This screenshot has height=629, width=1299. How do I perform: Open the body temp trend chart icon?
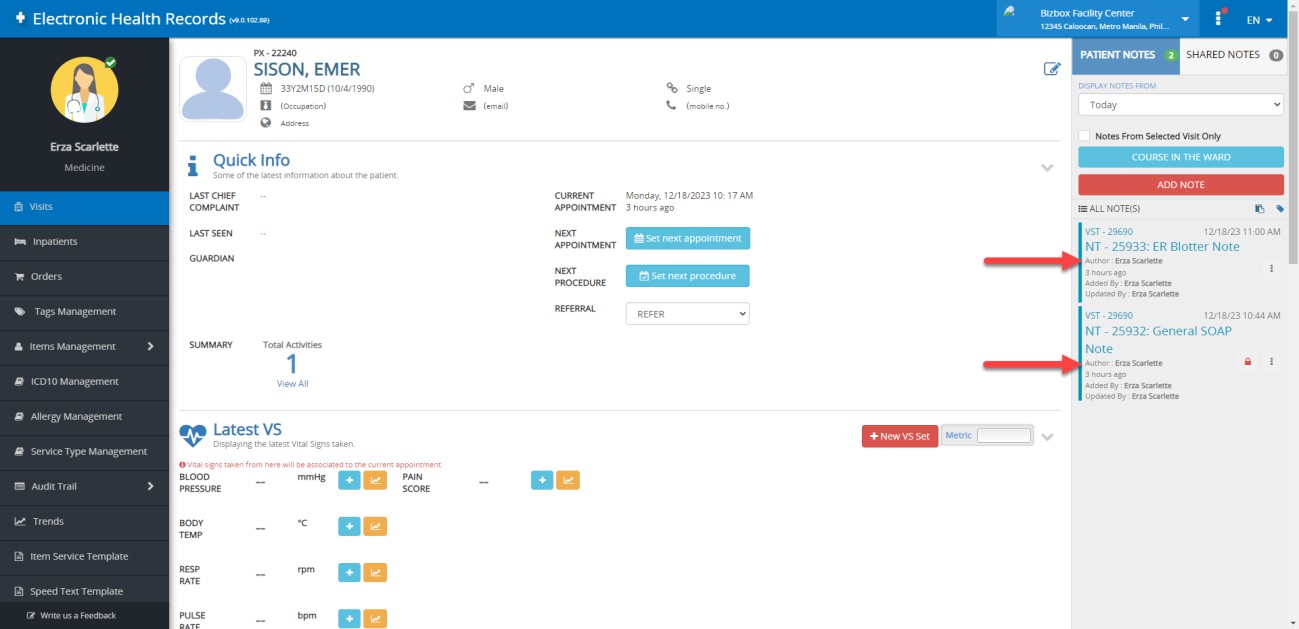point(375,526)
